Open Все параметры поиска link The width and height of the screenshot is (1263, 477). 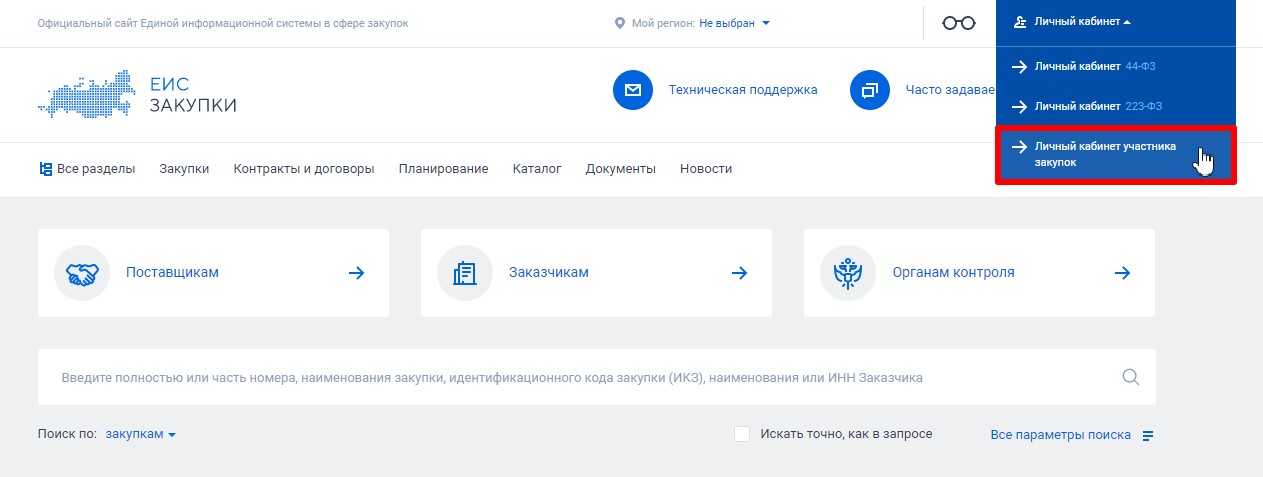pos(1061,435)
